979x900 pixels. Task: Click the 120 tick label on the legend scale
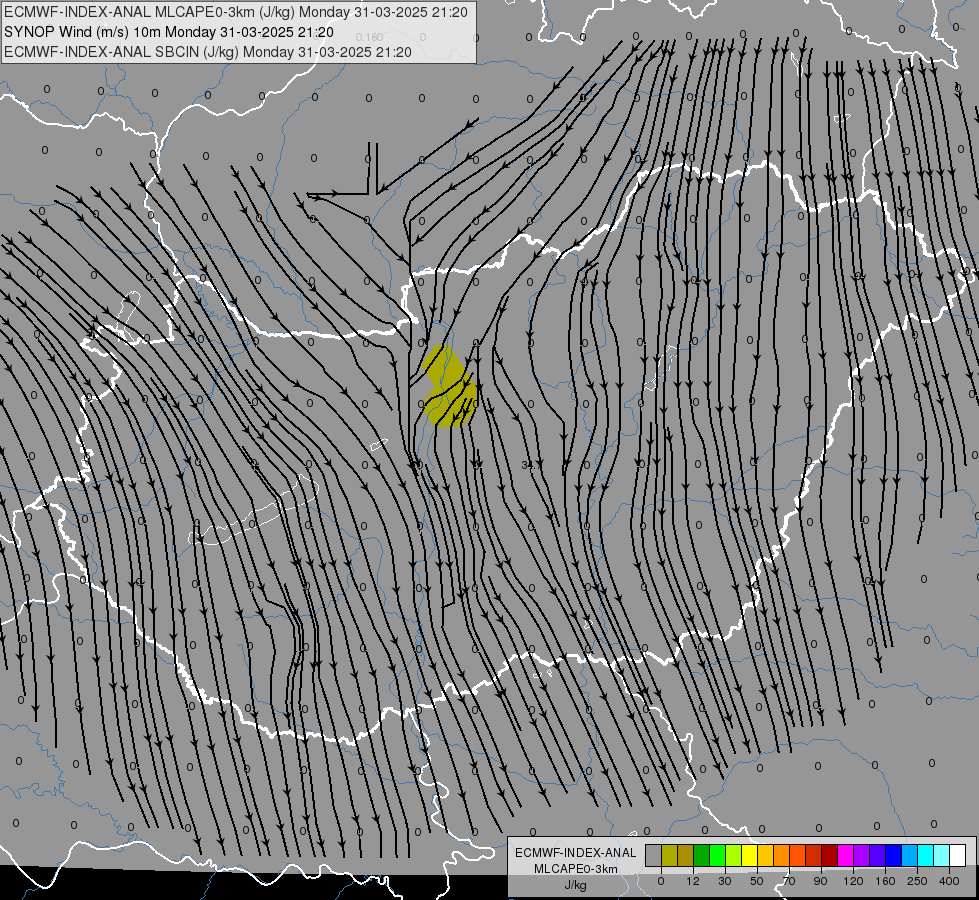click(853, 881)
